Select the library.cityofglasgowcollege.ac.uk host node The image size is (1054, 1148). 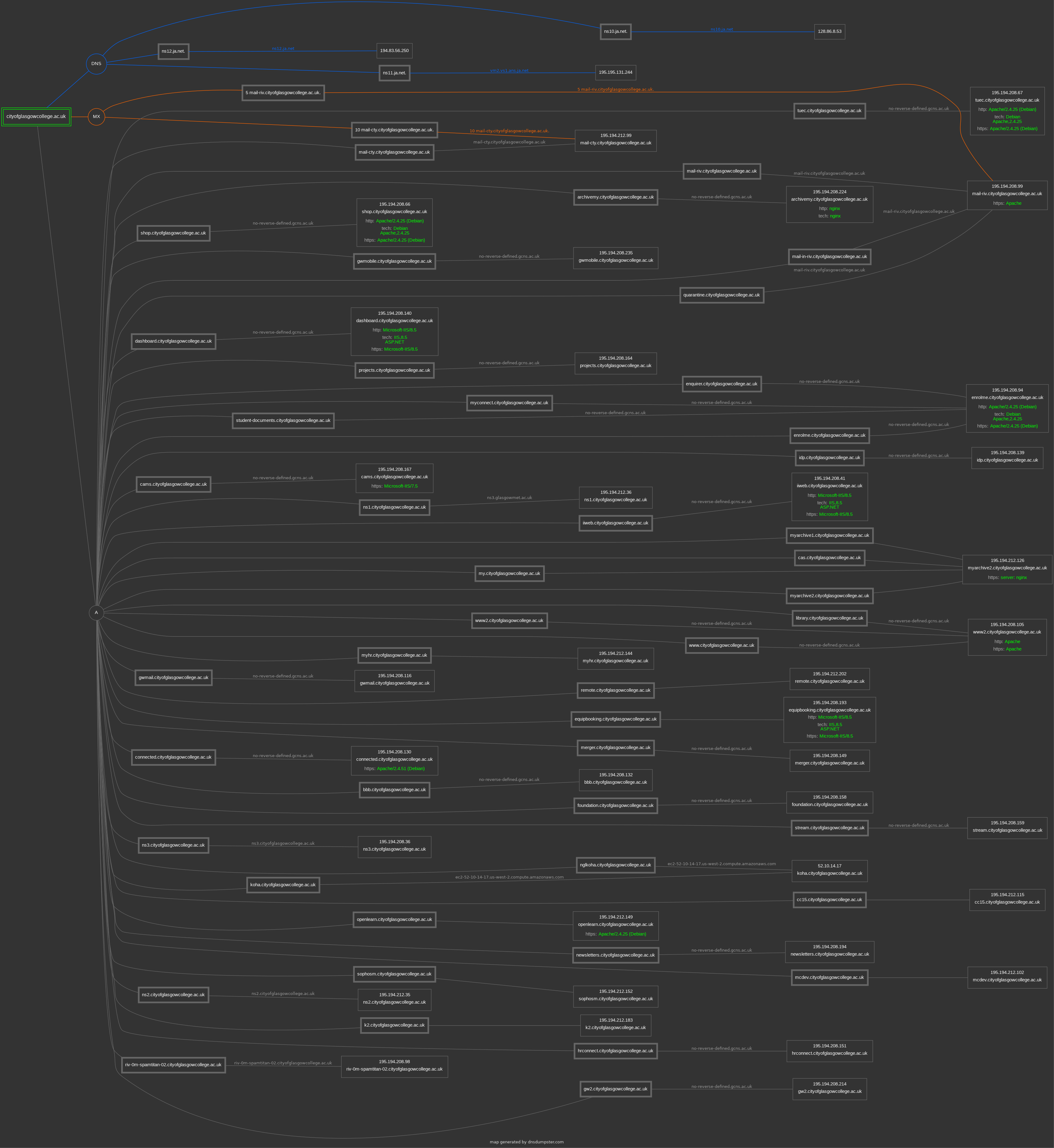[x=829, y=618]
